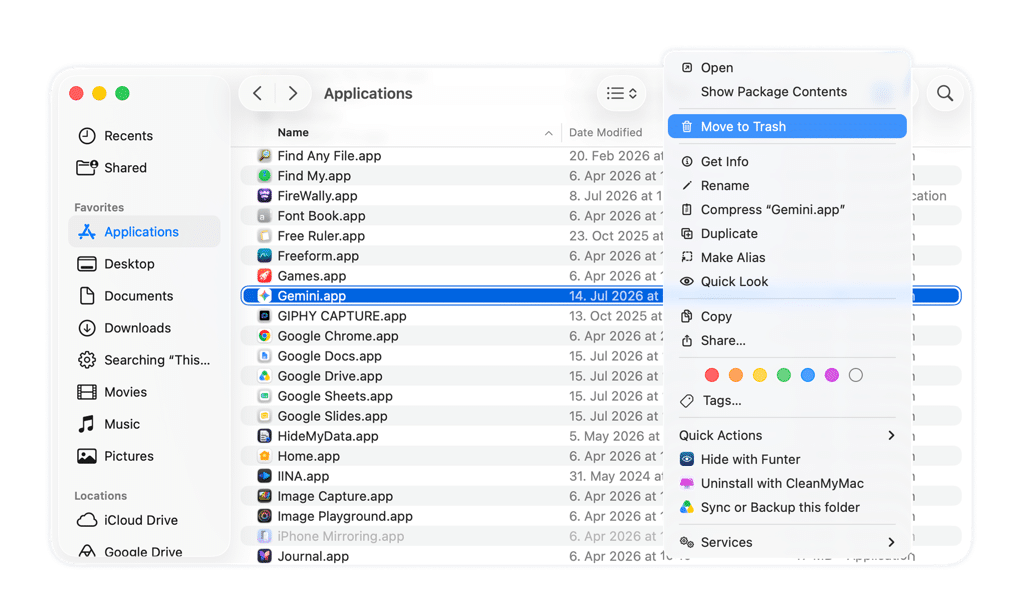The image size is (1022, 615).
Task: Click the Date Modified column header
Action: pyautogui.click(x=606, y=132)
